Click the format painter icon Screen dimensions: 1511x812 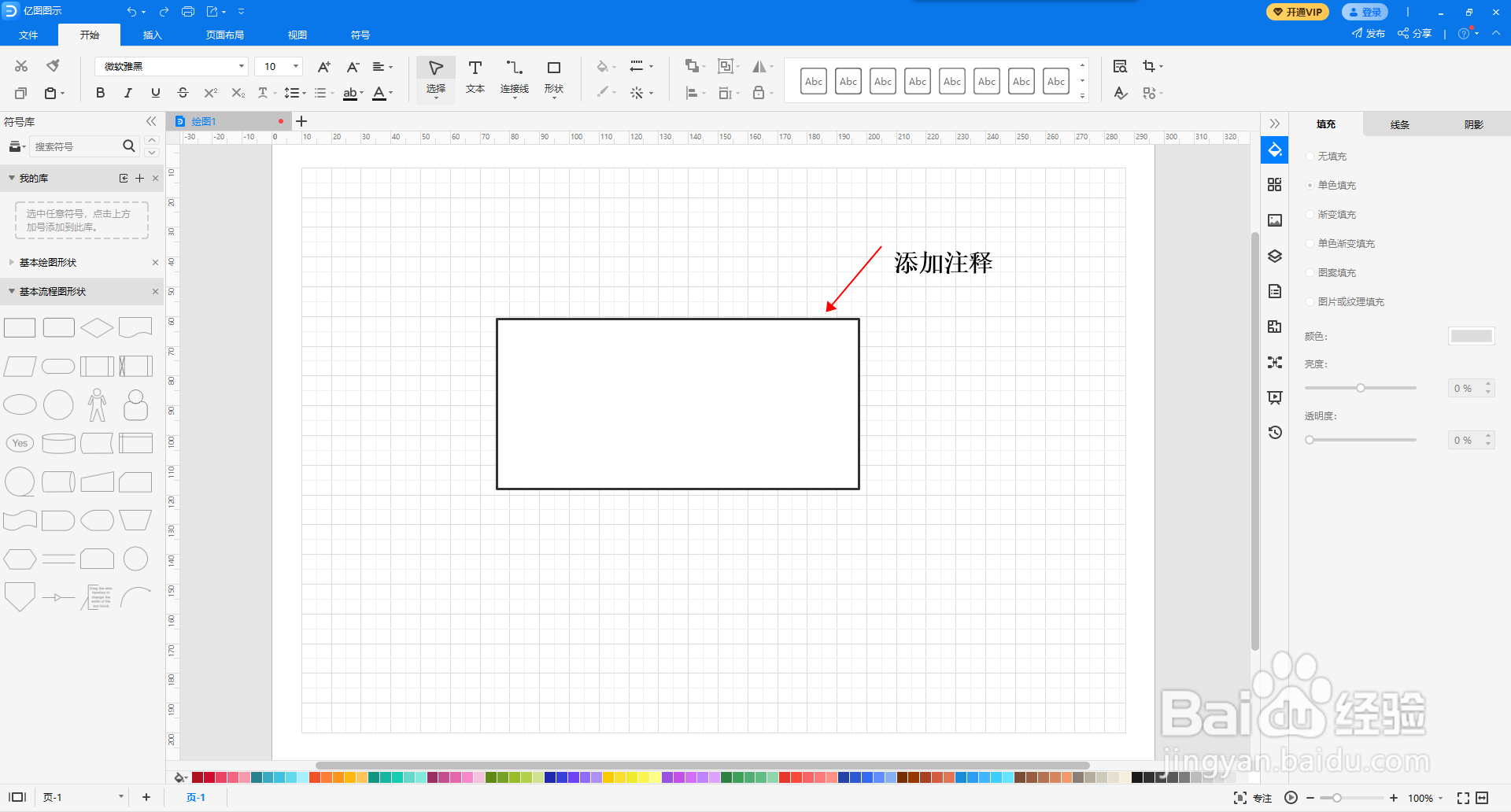(54, 66)
